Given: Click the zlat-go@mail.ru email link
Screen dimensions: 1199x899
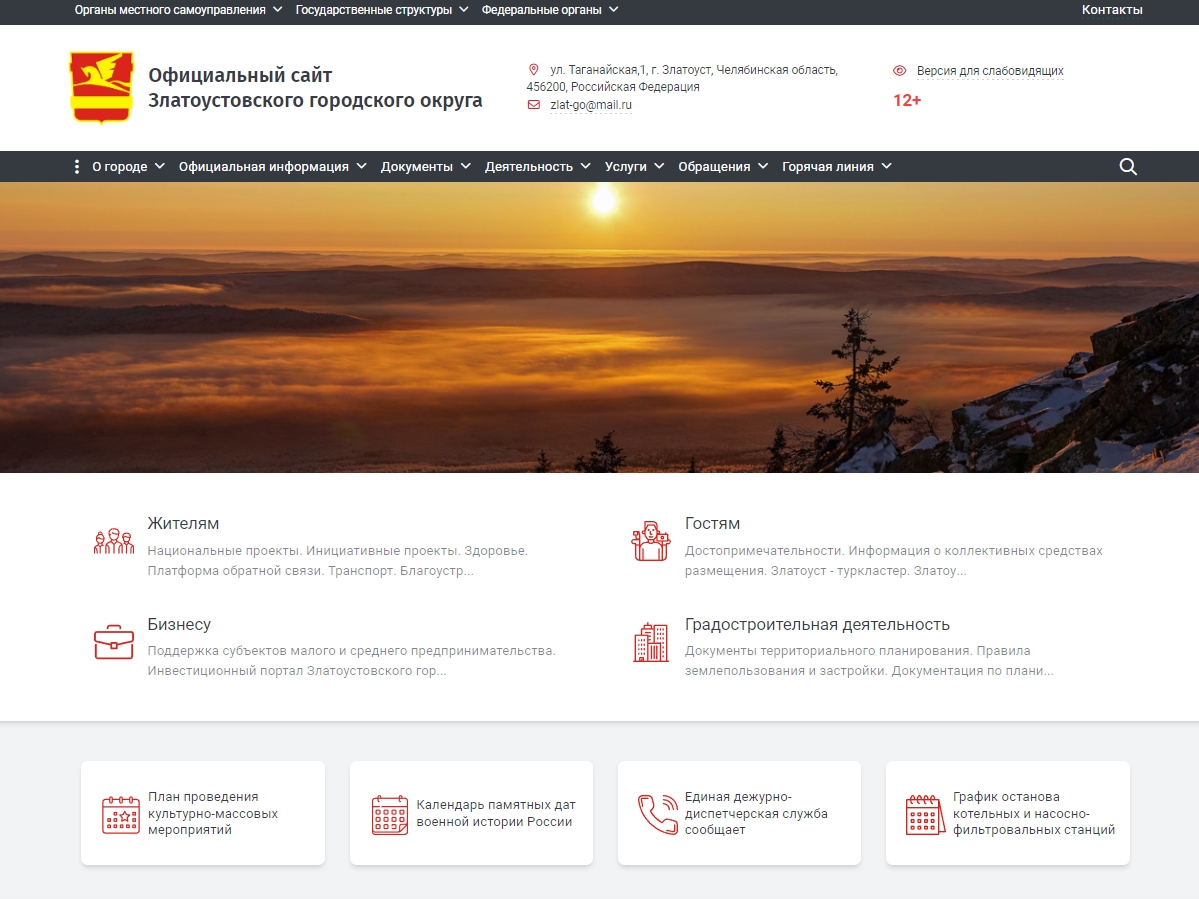Looking at the screenshot, I should [x=590, y=105].
